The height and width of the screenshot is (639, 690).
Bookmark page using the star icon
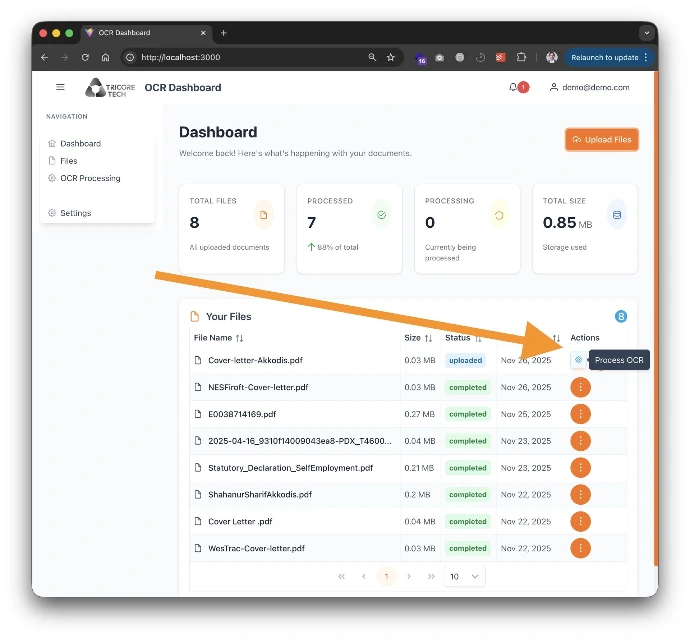pos(391,58)
